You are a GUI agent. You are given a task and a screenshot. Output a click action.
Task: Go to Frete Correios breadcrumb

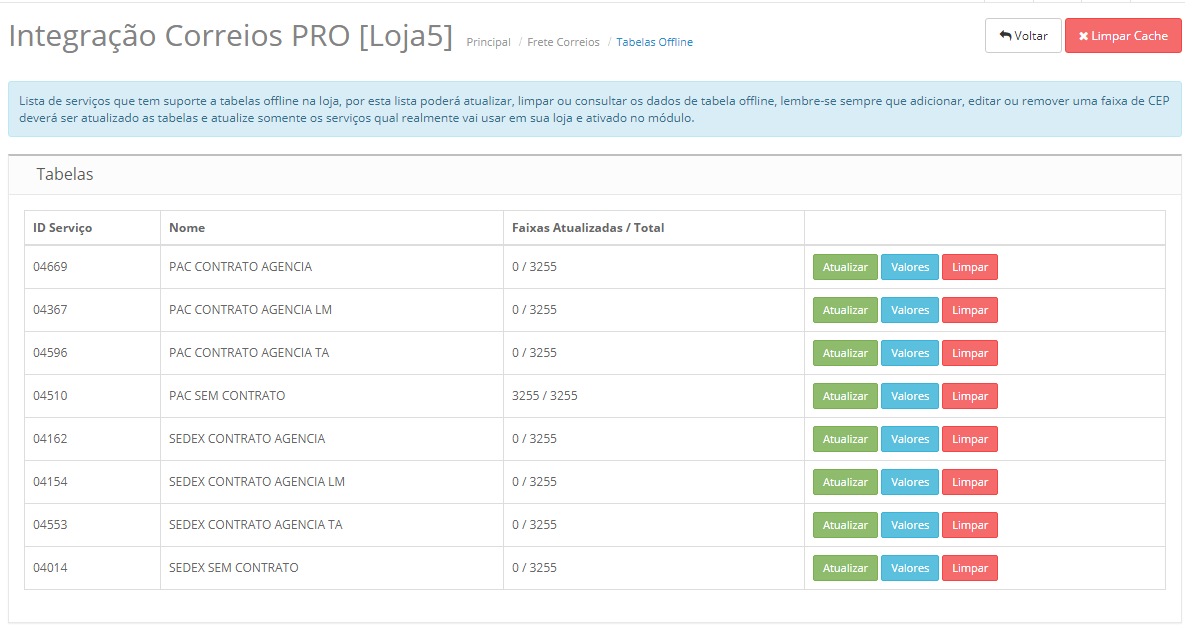pos(563,42)
